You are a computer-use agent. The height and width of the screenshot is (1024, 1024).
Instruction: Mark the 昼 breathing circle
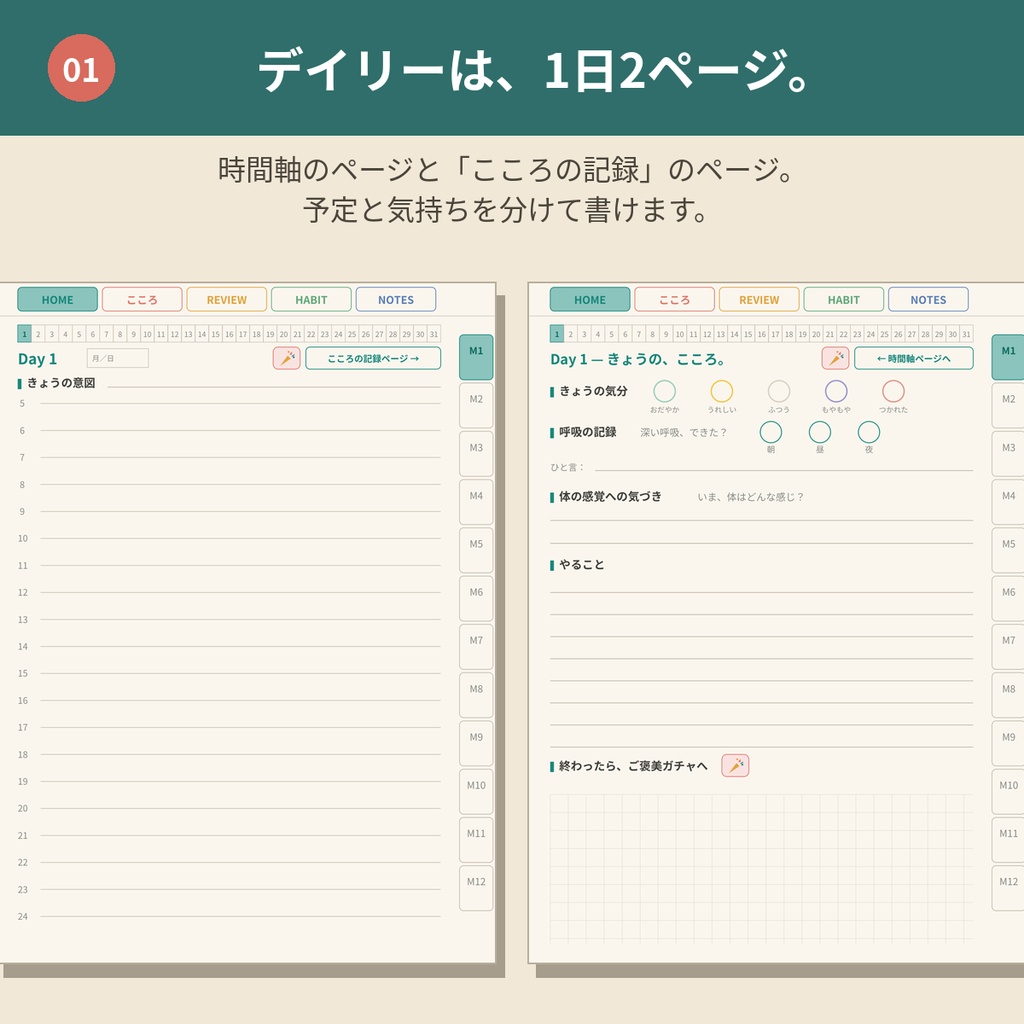pyautogui.click(x=820, y=432)
